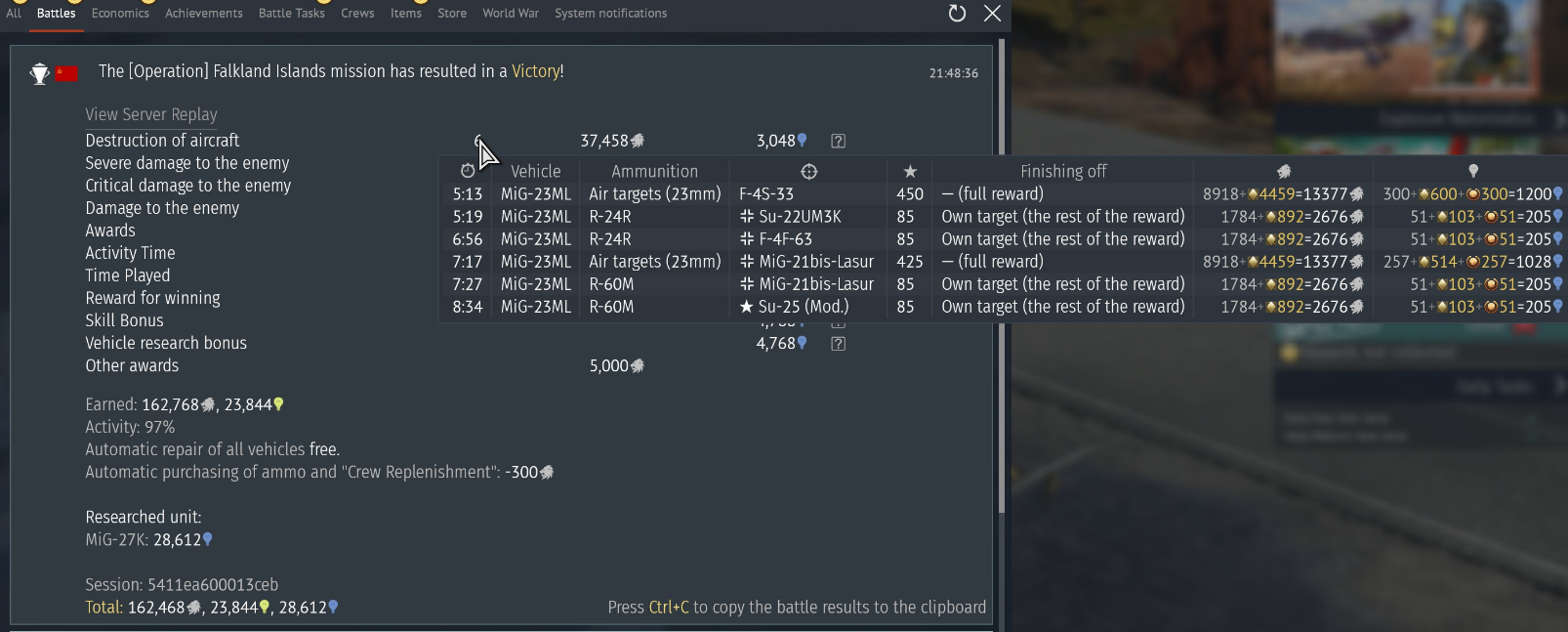Screen dimensions: 1568x632
Task: Click the MiG-27K researched unit entry
Action: [148, 540]
